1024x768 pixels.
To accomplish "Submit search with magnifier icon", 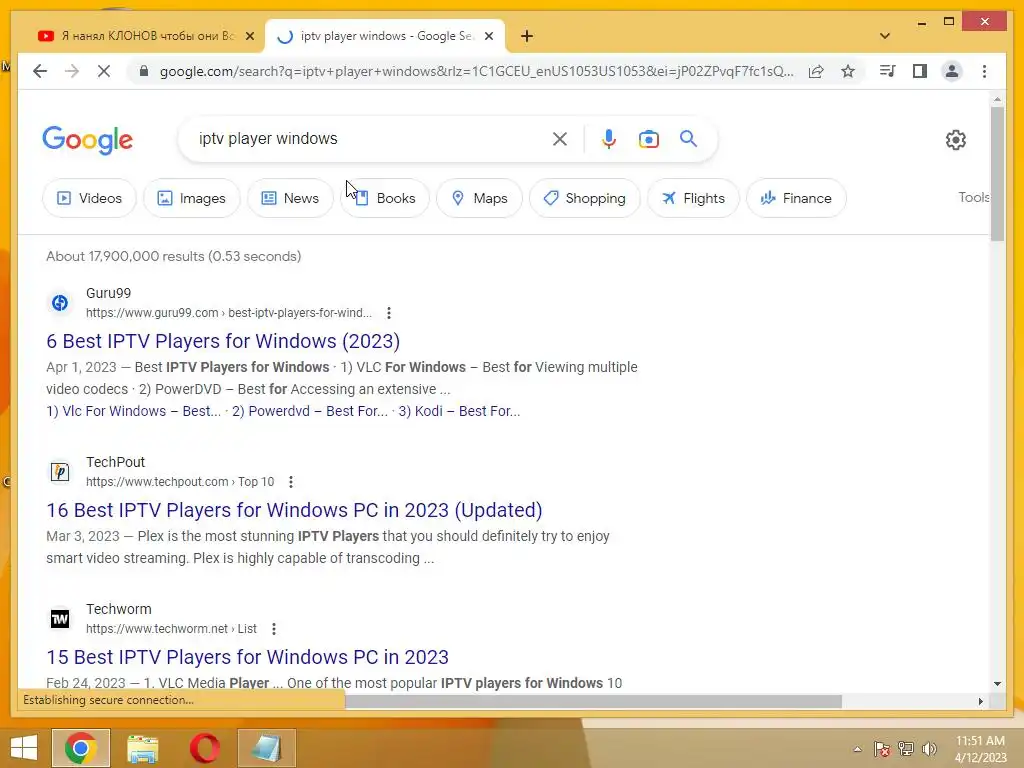I will [688, 138].
